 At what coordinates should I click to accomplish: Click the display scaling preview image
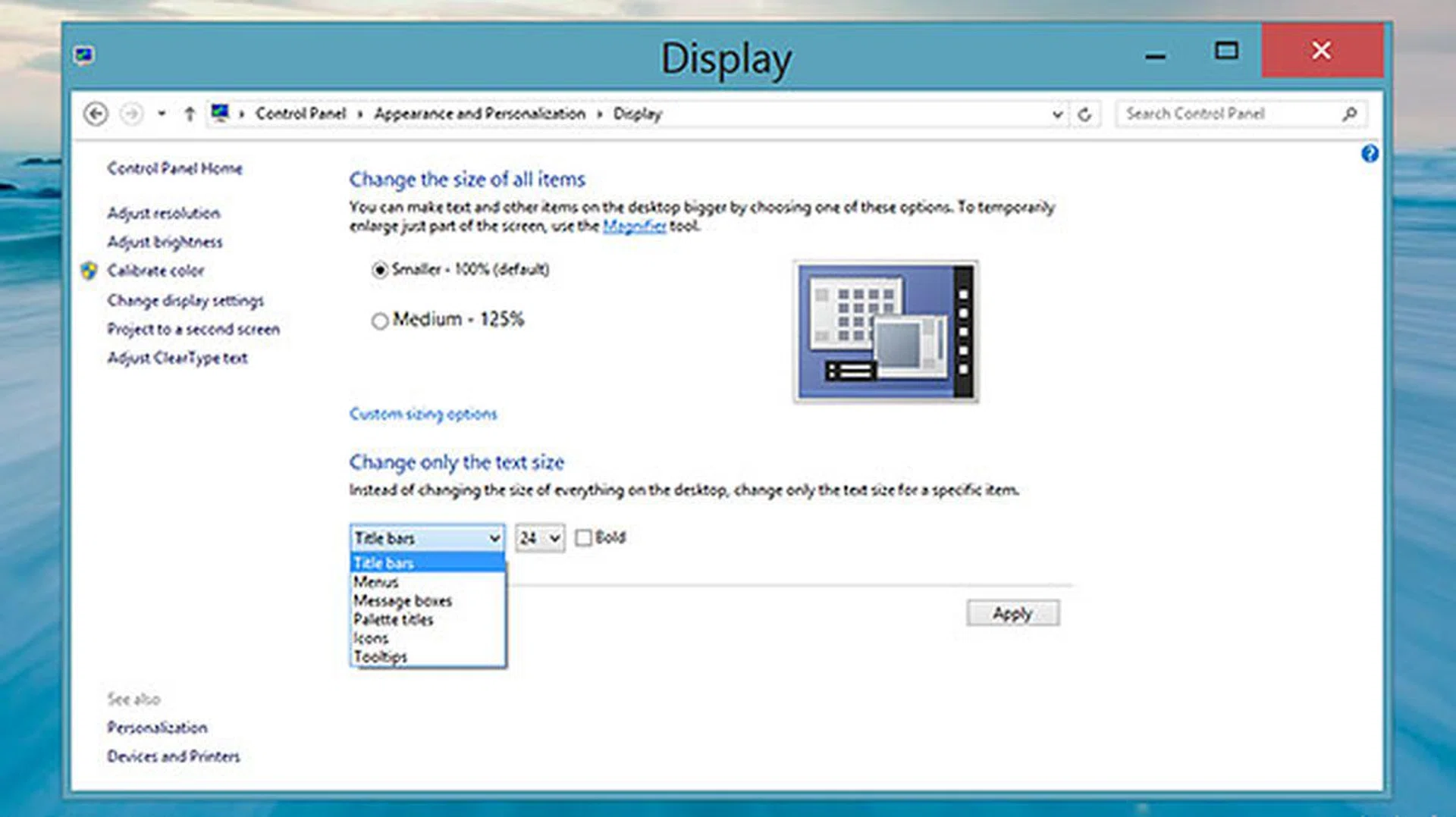[886, 331]
